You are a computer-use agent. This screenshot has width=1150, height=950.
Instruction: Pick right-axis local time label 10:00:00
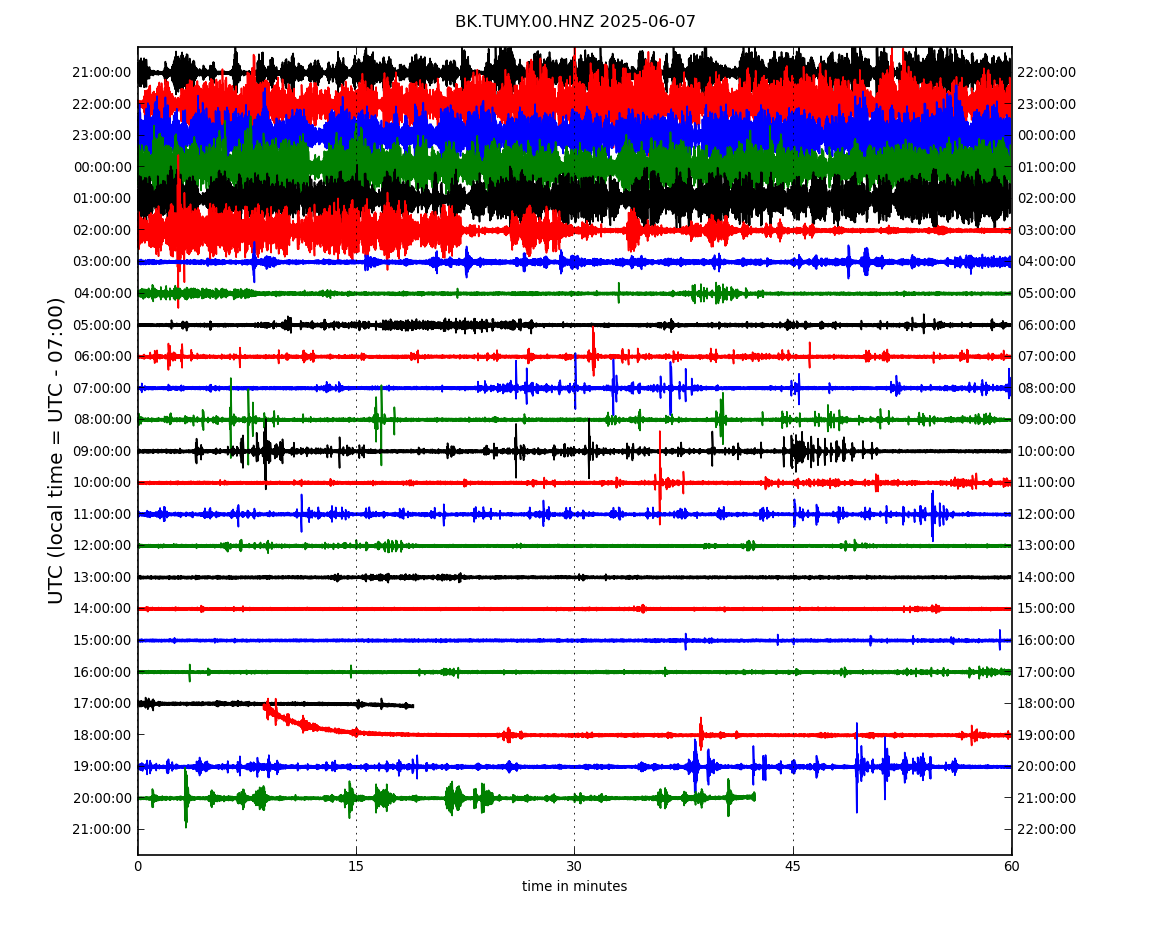[x=1047, y=451]
